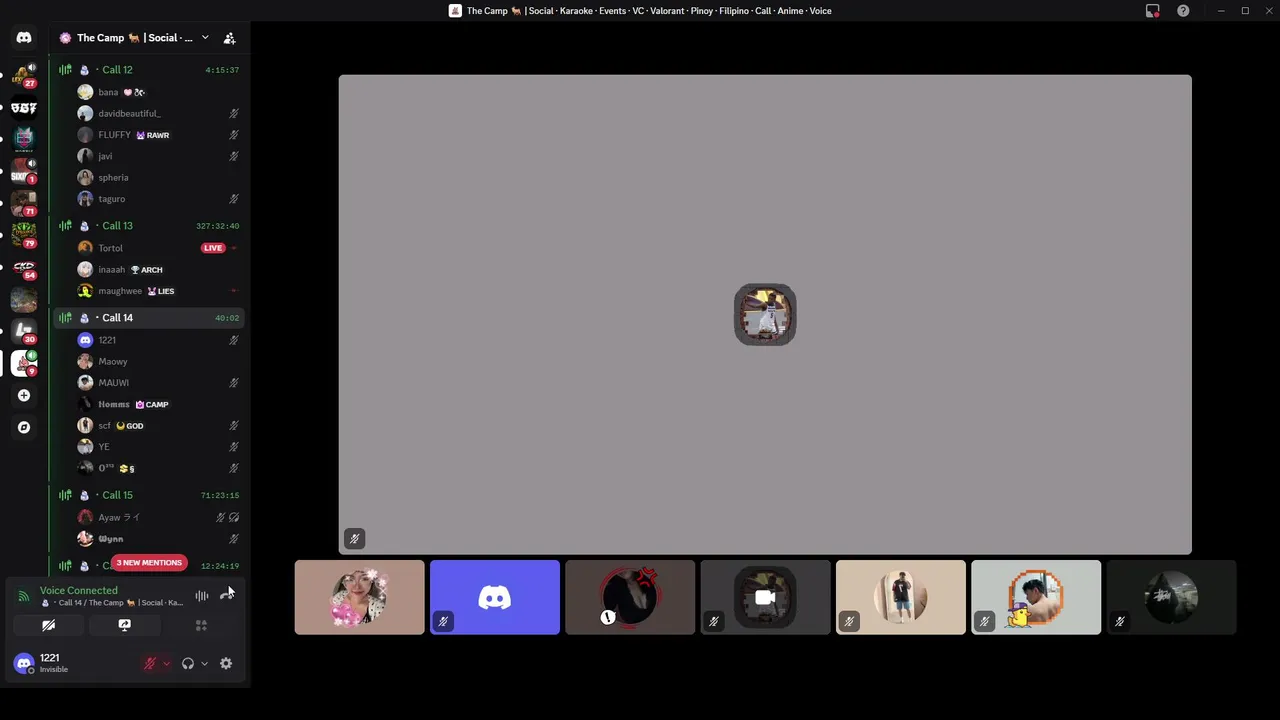Click user davidbeautiful_ in Call 12
Viewport: 1280px width, 720px height.
click(129, 113)
